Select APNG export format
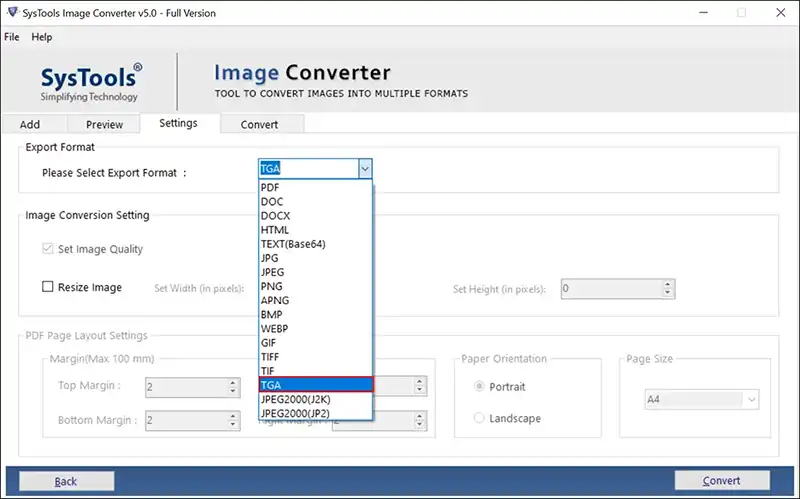This screenshot has width=800, height=499. [315, 301]
